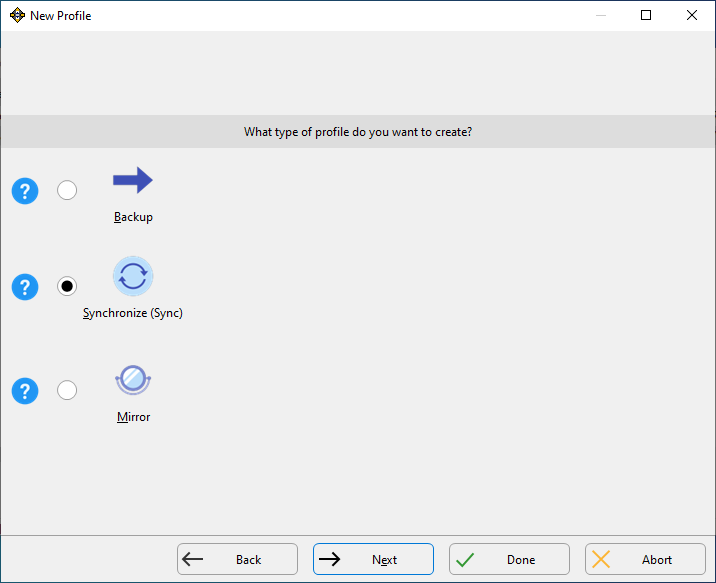The height and width of the screenshot is (583, 716).
Task: Click the blue Backup arrow icon
Action: (133, 181)
